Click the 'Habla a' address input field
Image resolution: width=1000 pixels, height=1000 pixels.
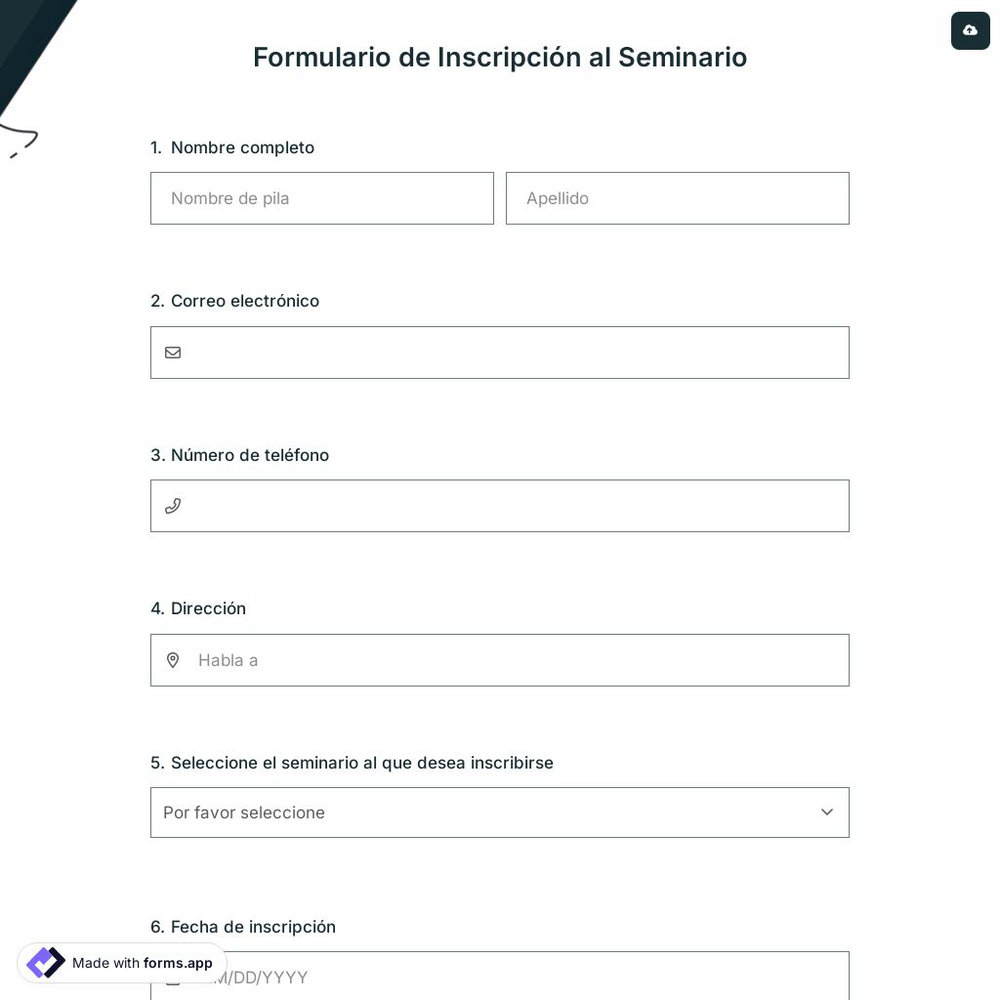(x=500, y=660)
